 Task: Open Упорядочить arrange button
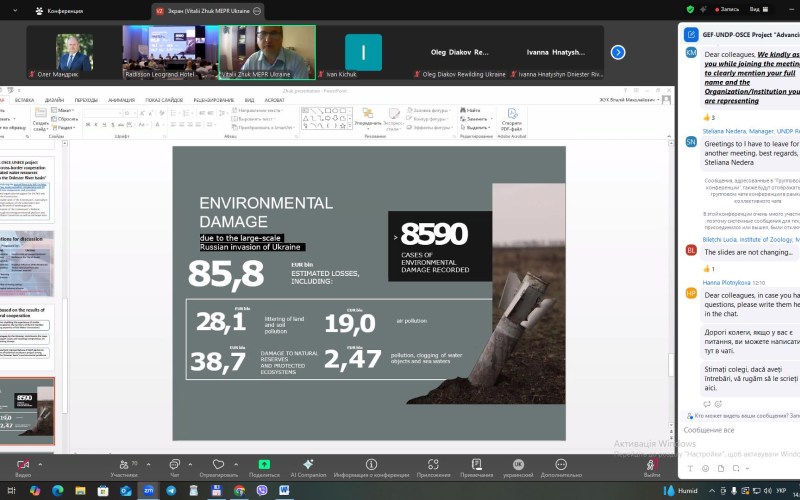368,118
